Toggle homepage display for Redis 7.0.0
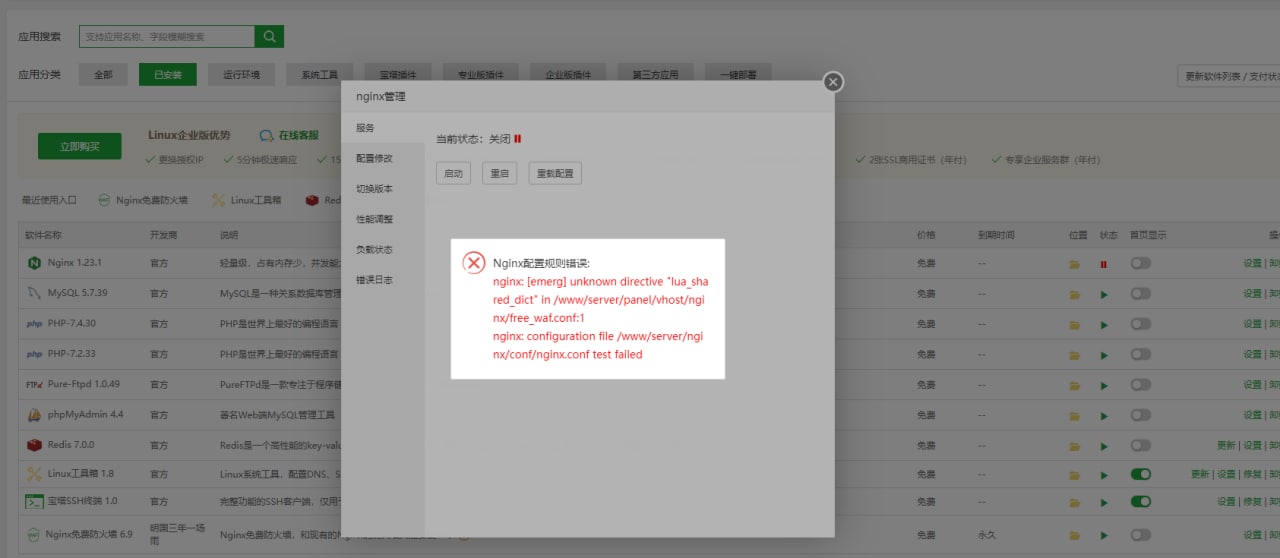1280x558 pixels. pyautogui.click(x=1140, y=444)
